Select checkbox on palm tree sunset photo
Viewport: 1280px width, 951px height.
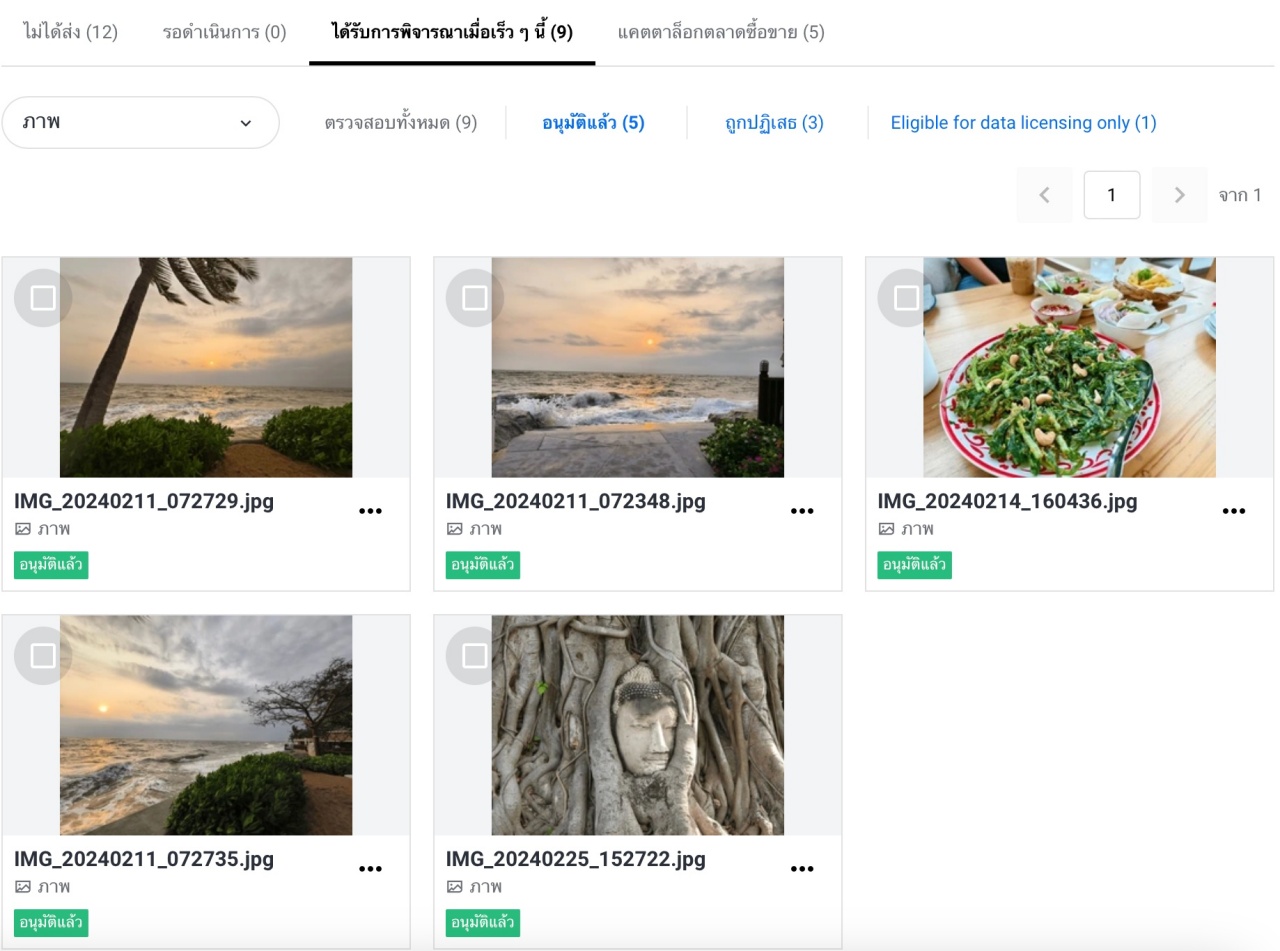pyautogui.click(x=43, y=298)
